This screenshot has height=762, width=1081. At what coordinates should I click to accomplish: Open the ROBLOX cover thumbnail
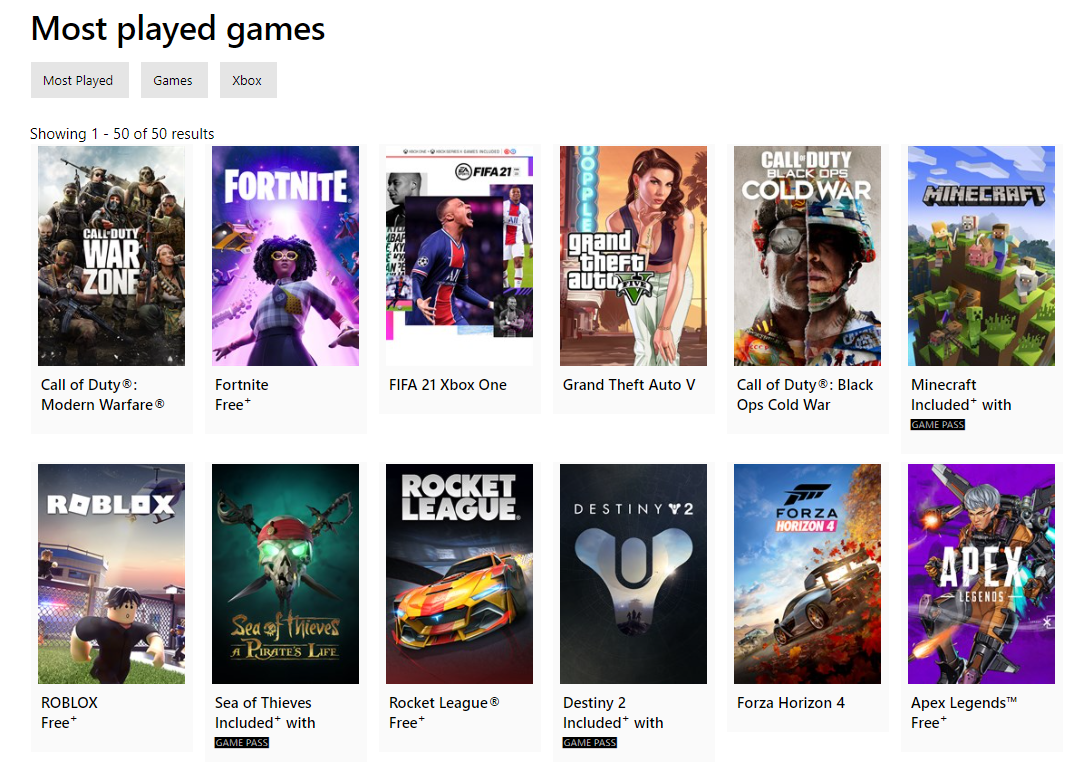click(111, 574)
